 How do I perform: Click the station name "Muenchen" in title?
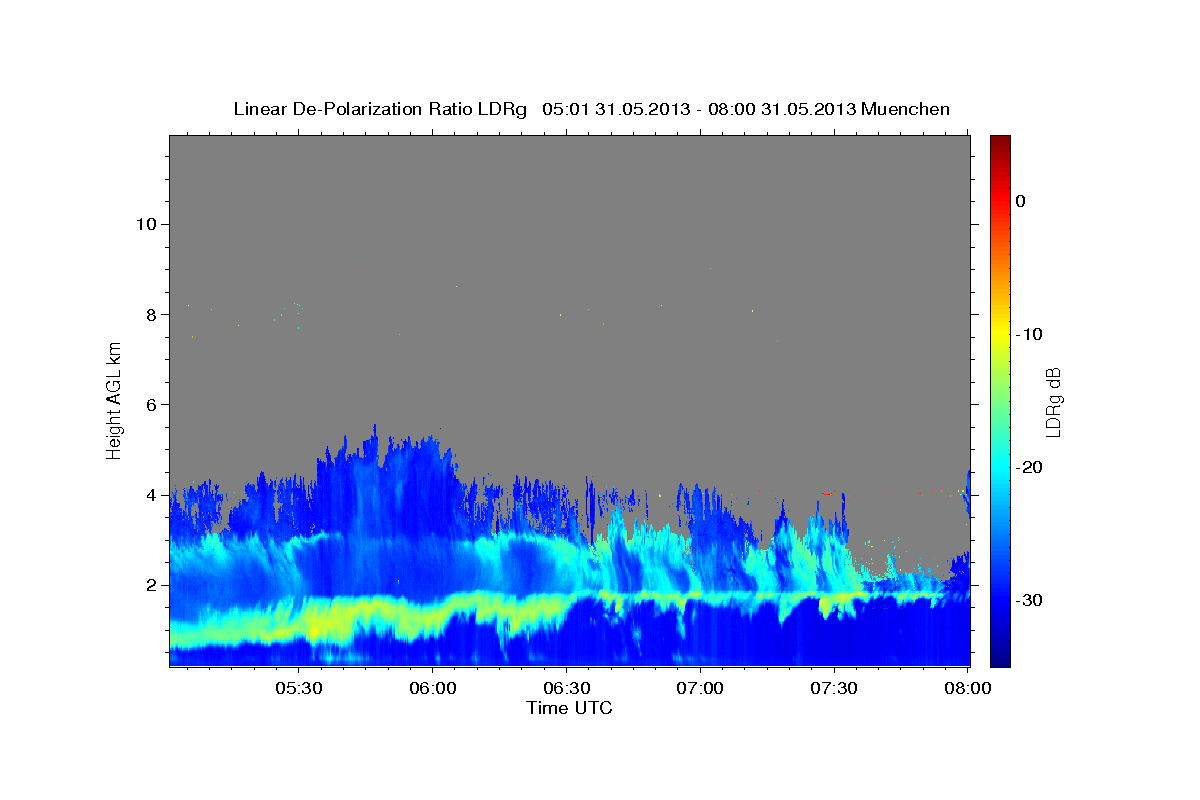[x=906, y=109]
